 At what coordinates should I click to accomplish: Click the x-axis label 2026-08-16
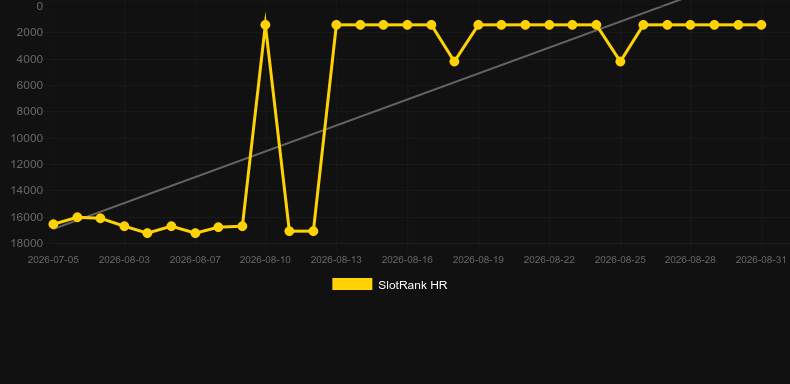407,260
